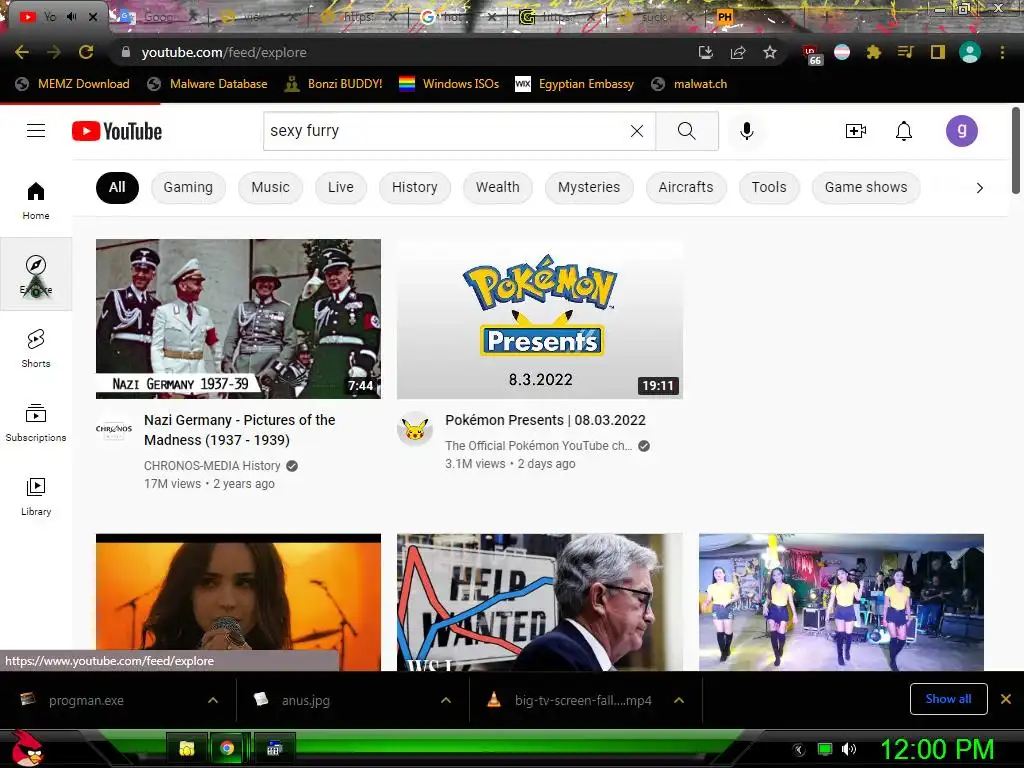Open the purple 'g' account avatar
The height and width of the screenshot is (768, 1024).
click(x=961, y=131)
